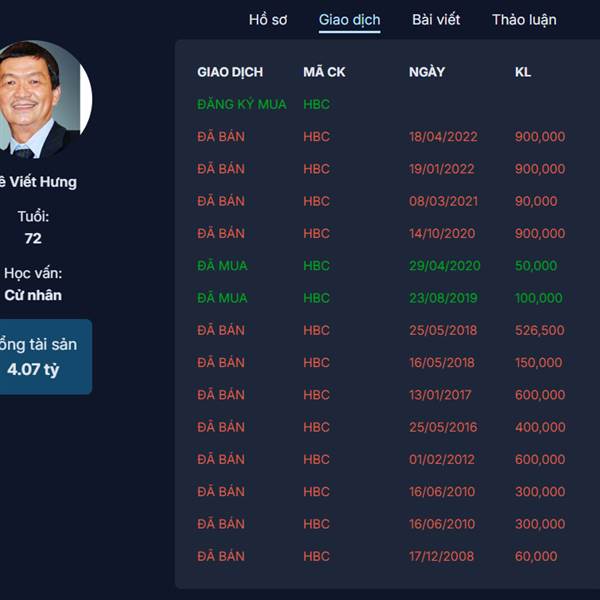Click the date 16/05/2018
The height and width of the screenshot is (600, 600).
click(442, 362)
